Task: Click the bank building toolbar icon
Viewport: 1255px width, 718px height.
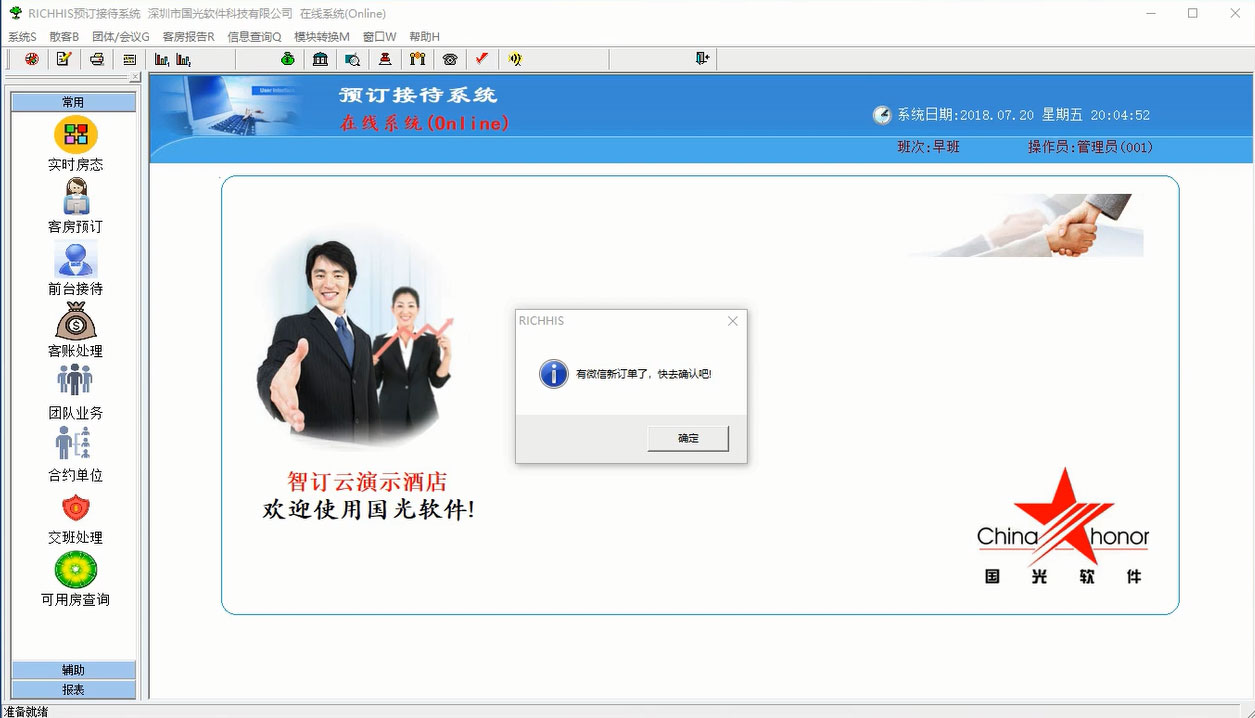Action: tap(320, 59)
